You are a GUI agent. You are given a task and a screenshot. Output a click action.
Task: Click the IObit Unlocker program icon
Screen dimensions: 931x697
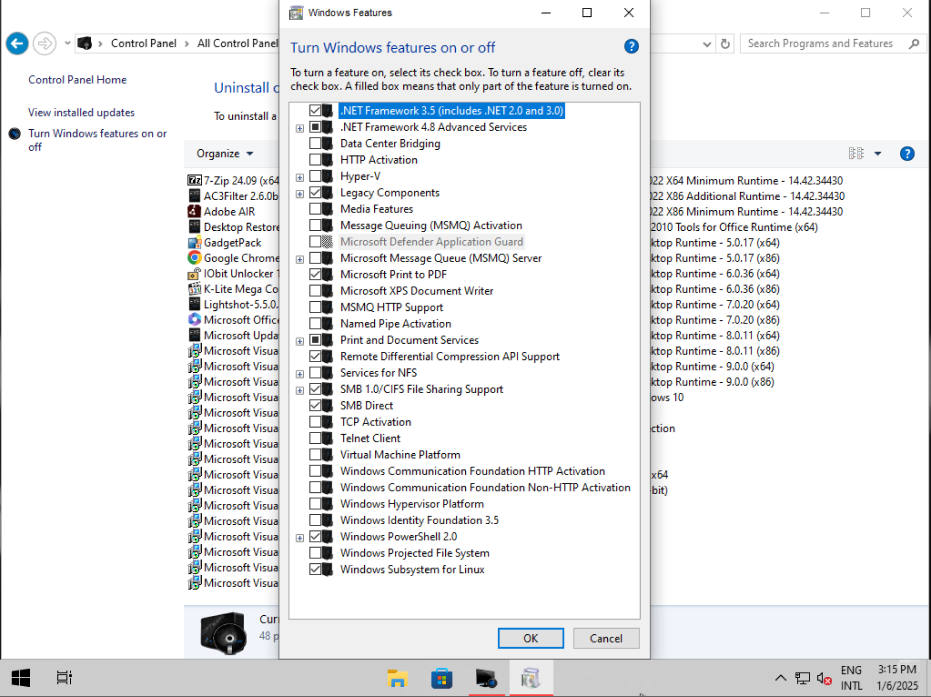(x=194, y=273)
